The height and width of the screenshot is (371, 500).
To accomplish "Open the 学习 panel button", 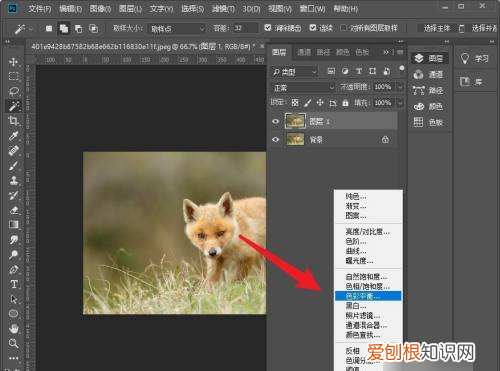I will (x=475, y=59).
